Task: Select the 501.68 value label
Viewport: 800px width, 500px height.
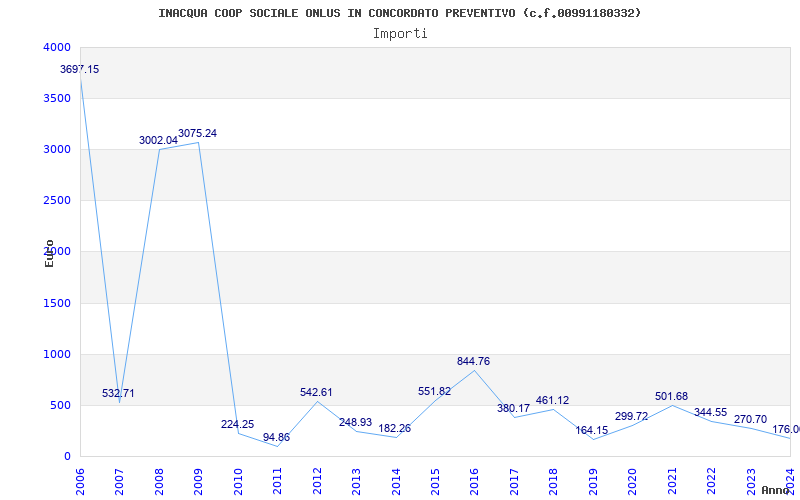Action: point(671,397)
